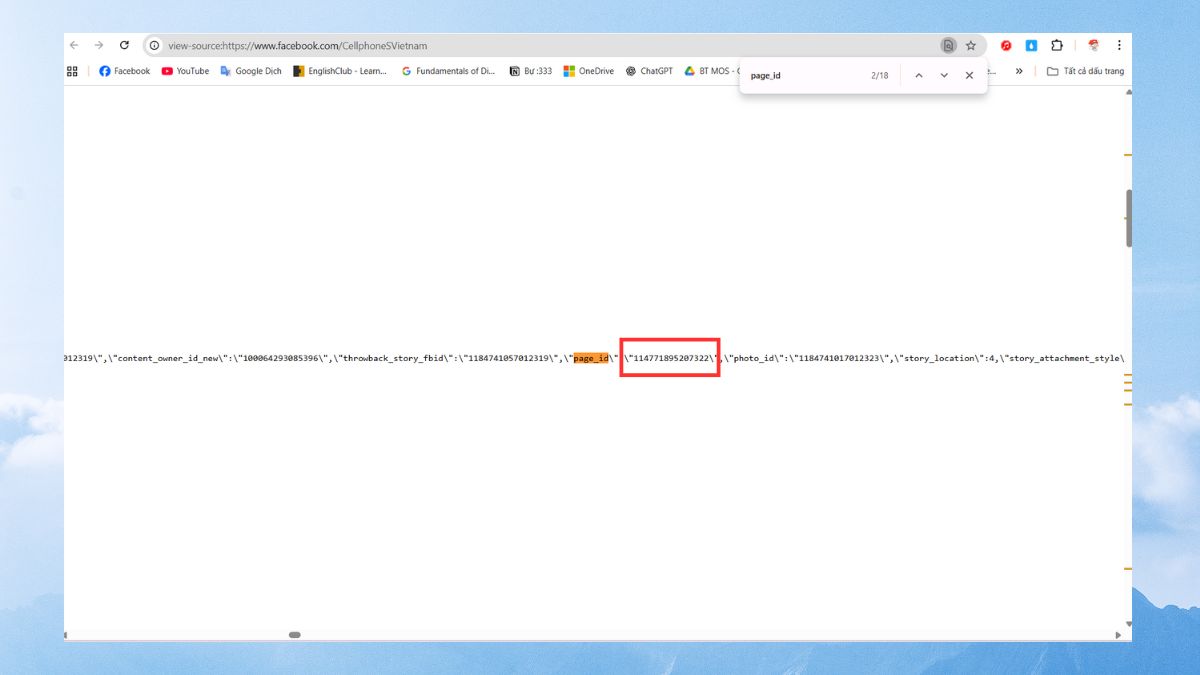Image resolution: width=1200 pixels, height=675 pixels.
Task: Open the site information icon in the address bar
Action: click(x=154, y=45)
